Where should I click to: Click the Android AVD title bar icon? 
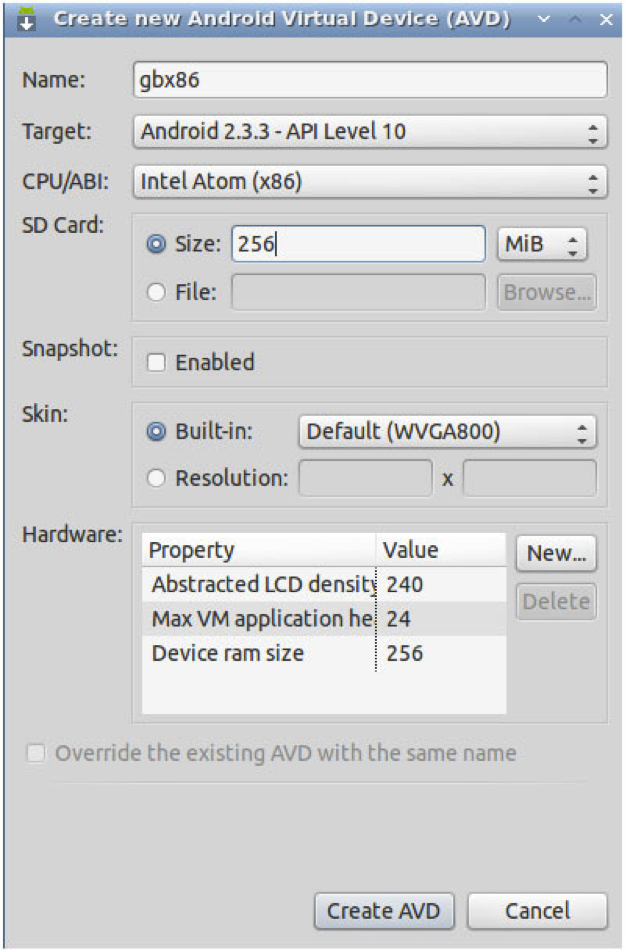pyautogui.click(x=27, y=18)
